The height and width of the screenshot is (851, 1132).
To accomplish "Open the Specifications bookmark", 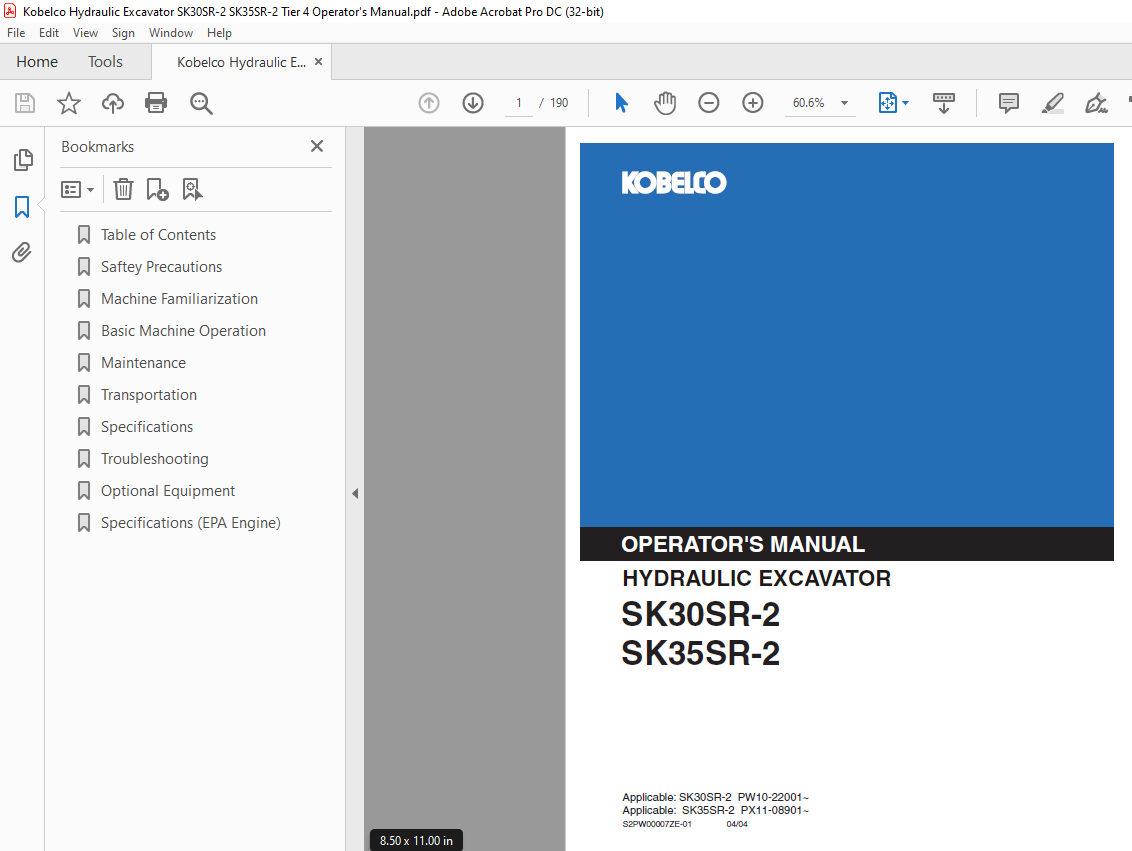I will coord(147,427).
